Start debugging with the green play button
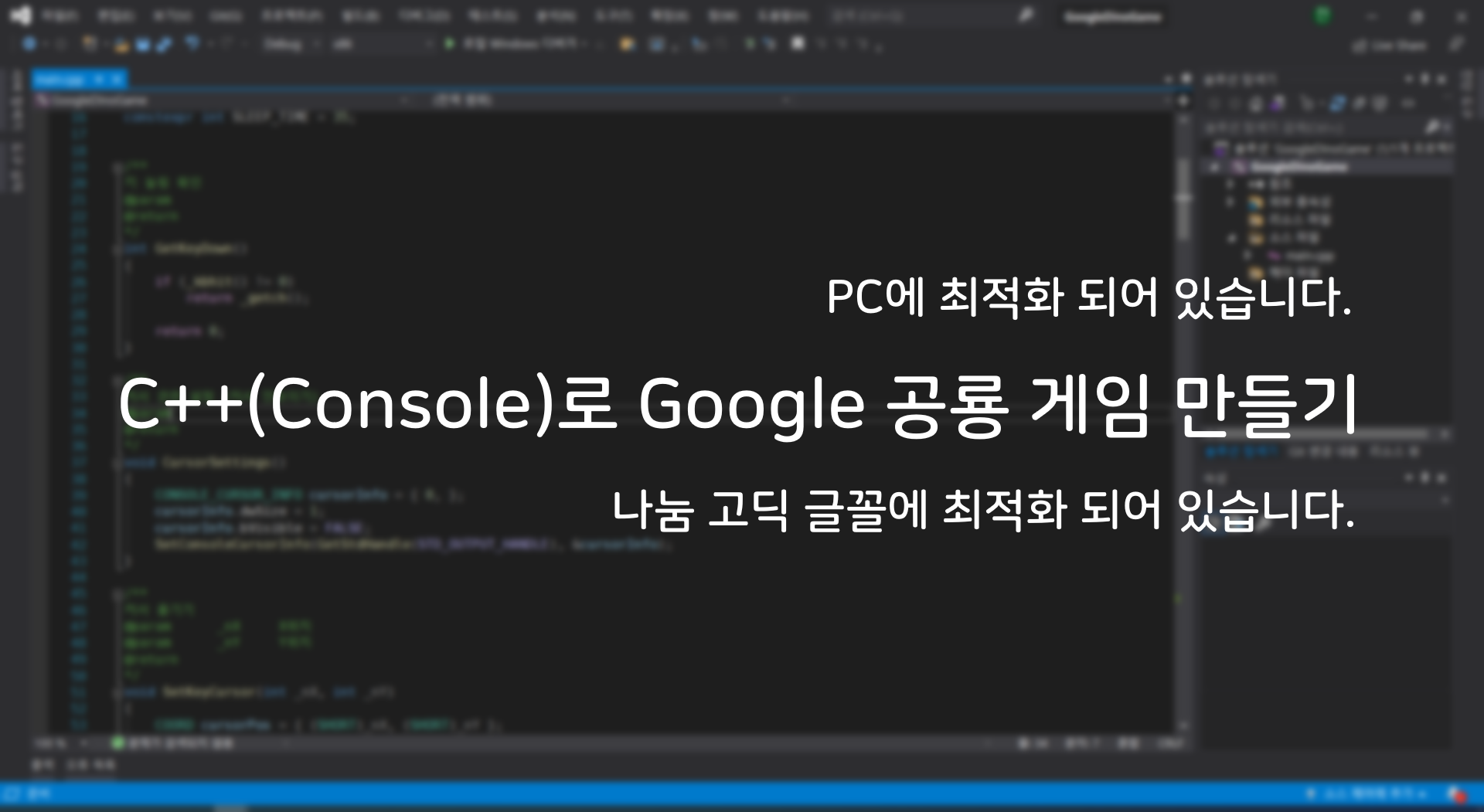 coord(449,44)
